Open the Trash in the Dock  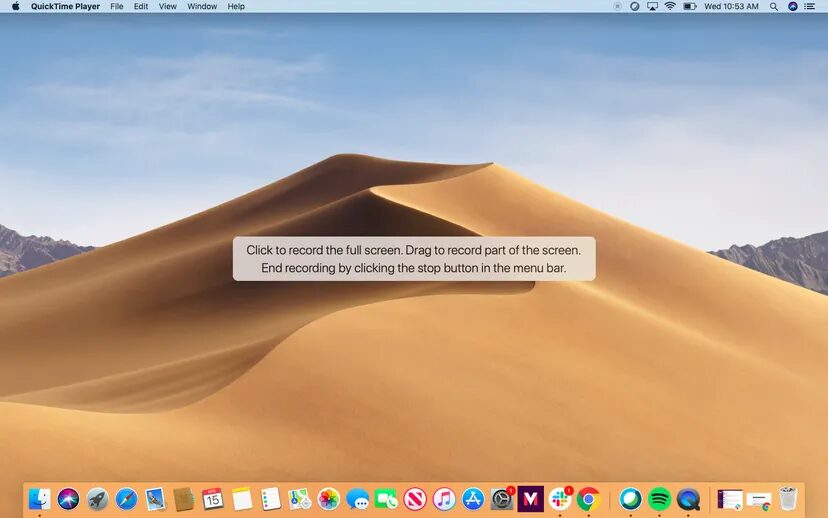tap(788, 498)
